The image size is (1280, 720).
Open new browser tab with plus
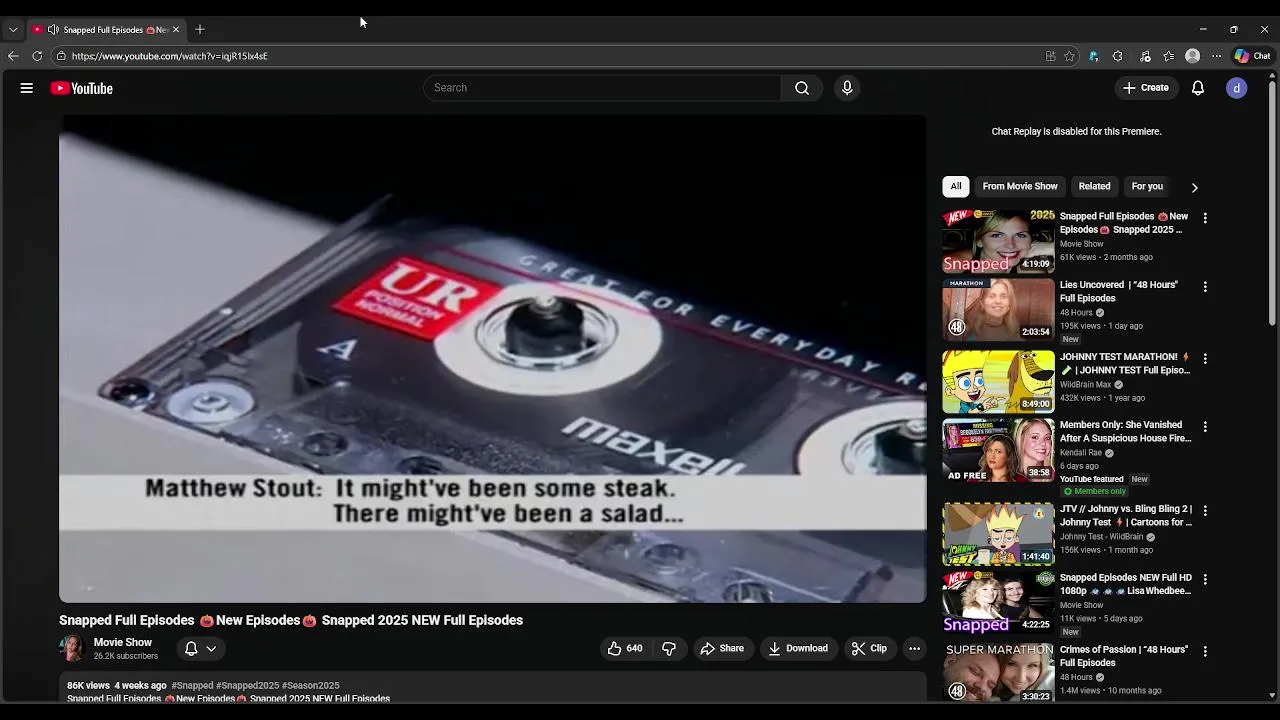coord(200,29)
